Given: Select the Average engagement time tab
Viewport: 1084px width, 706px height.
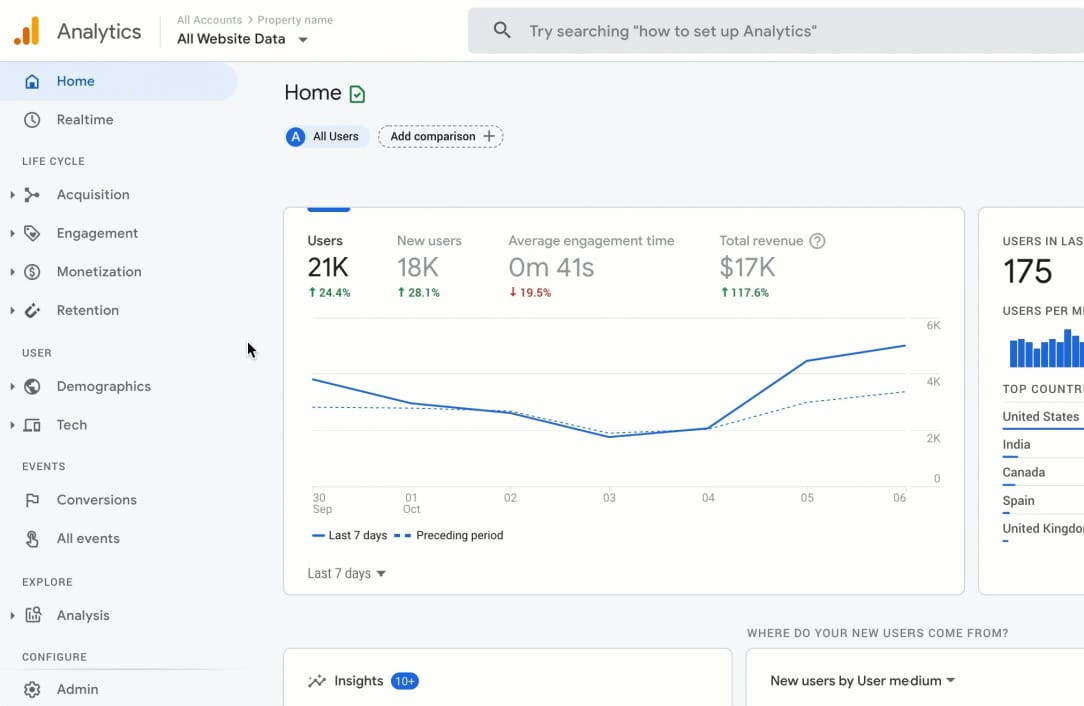Looking at the screenshot, I should (590, 266).
